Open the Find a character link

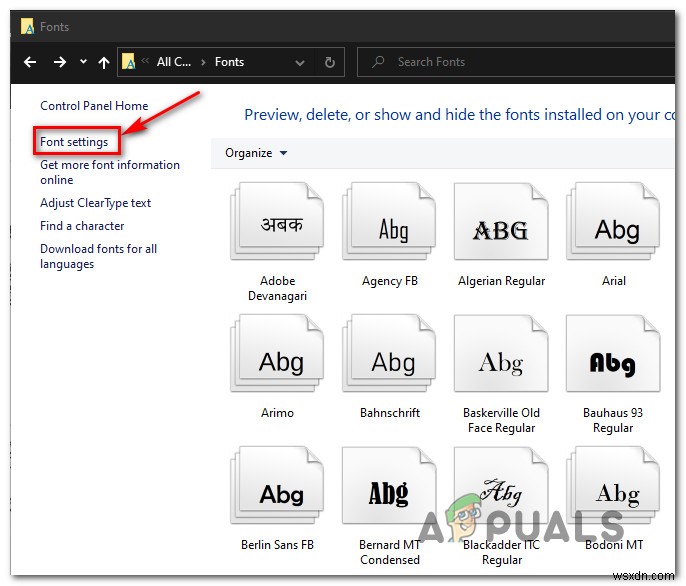pos(82,226)
